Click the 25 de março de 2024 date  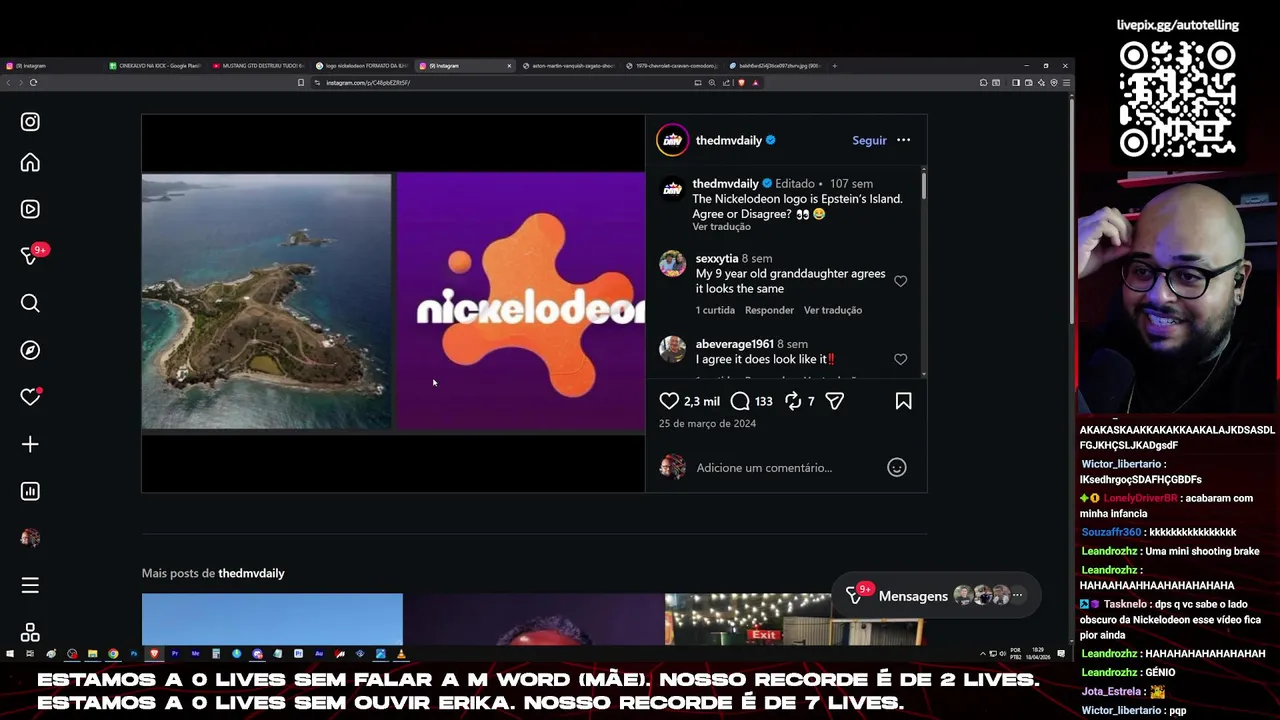pos(707,424)
